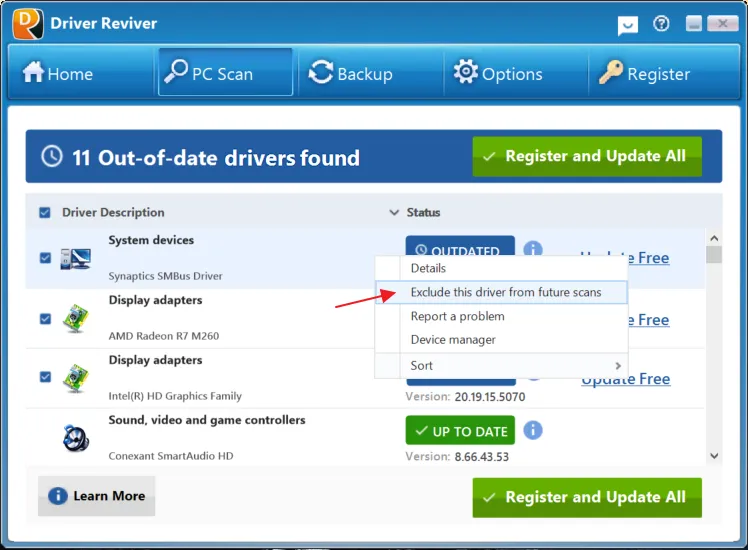The width and height of the screenshot is (748, 550).
Task: Open Device manager from context menu
Action: [x=501, y=340]
